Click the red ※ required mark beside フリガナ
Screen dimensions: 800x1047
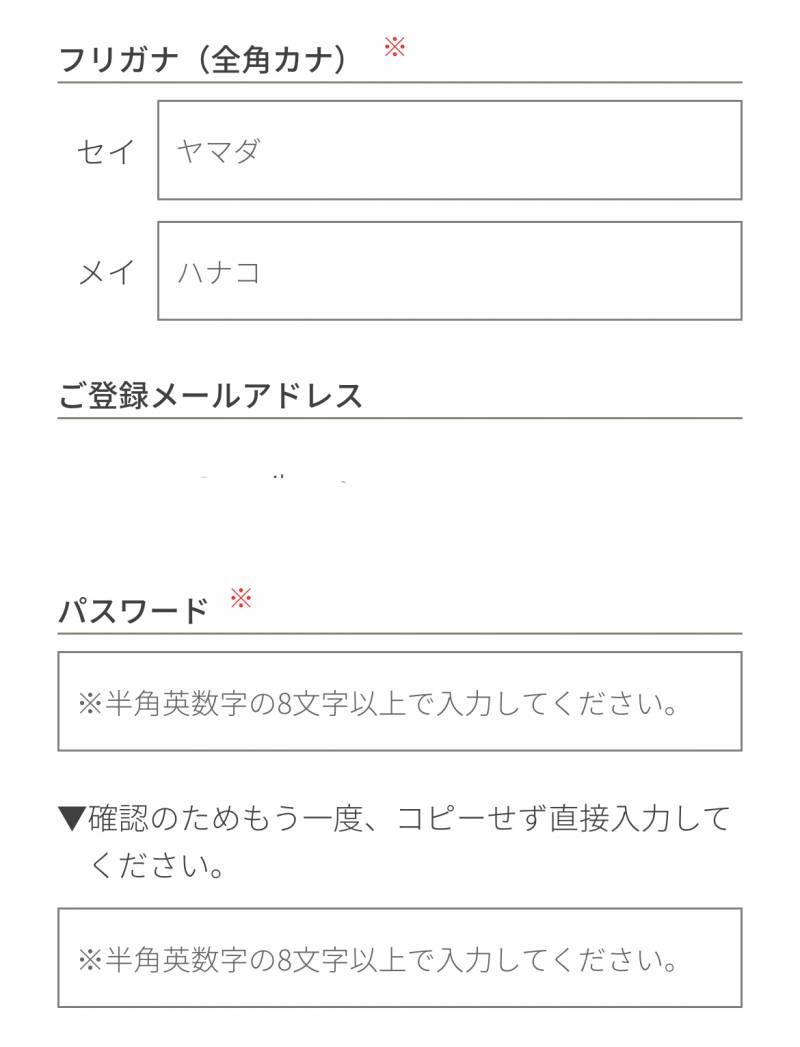click(x=395, y=47)
